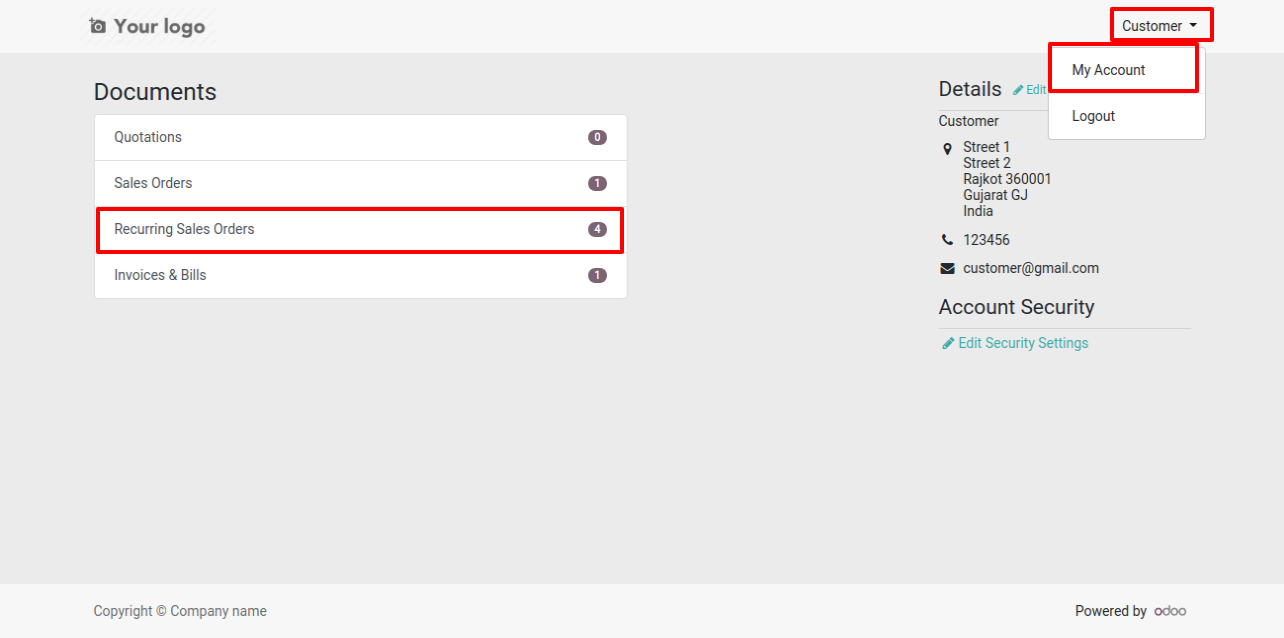Click the Odoo logo in footer
Image resolution: width=1284 pixels, height=638 pixels.
(1170, 611)
